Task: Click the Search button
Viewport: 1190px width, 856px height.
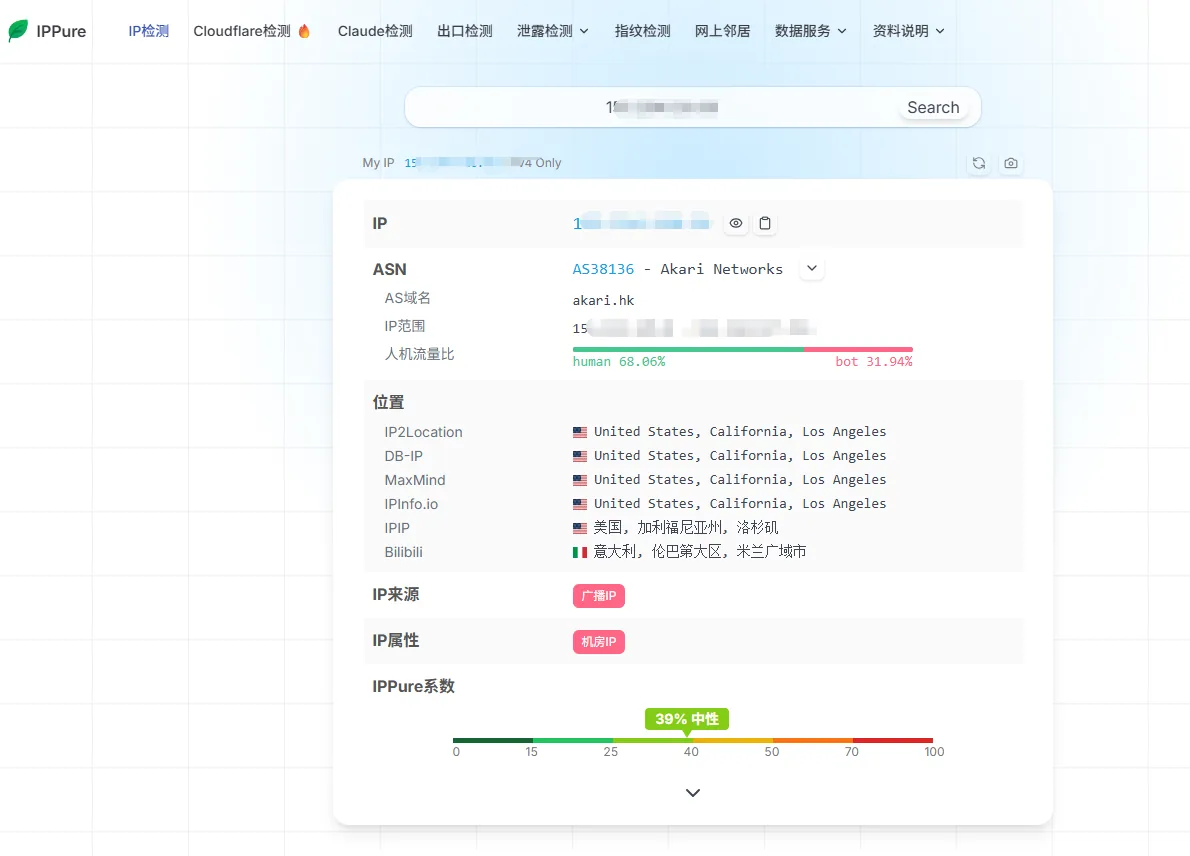Action: [x=933, y=108]
